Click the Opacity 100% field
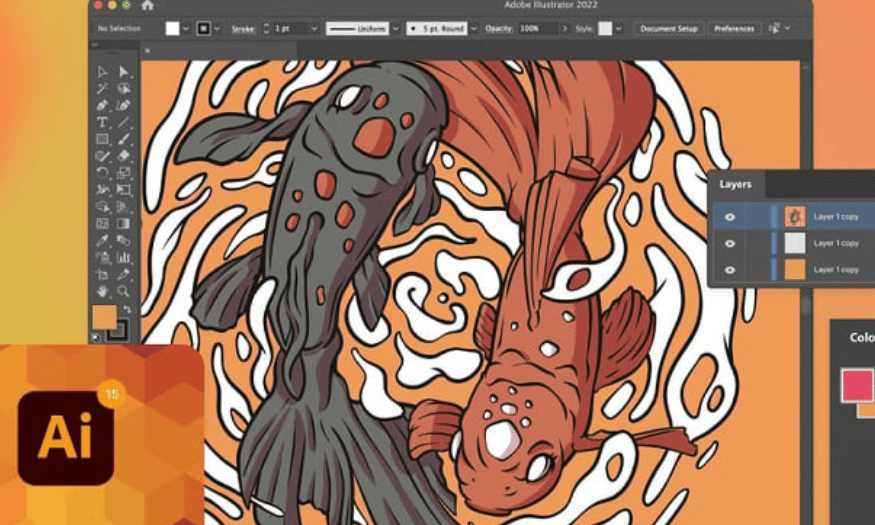This screenshot has height=525, width=875. (x=537, y=28)
